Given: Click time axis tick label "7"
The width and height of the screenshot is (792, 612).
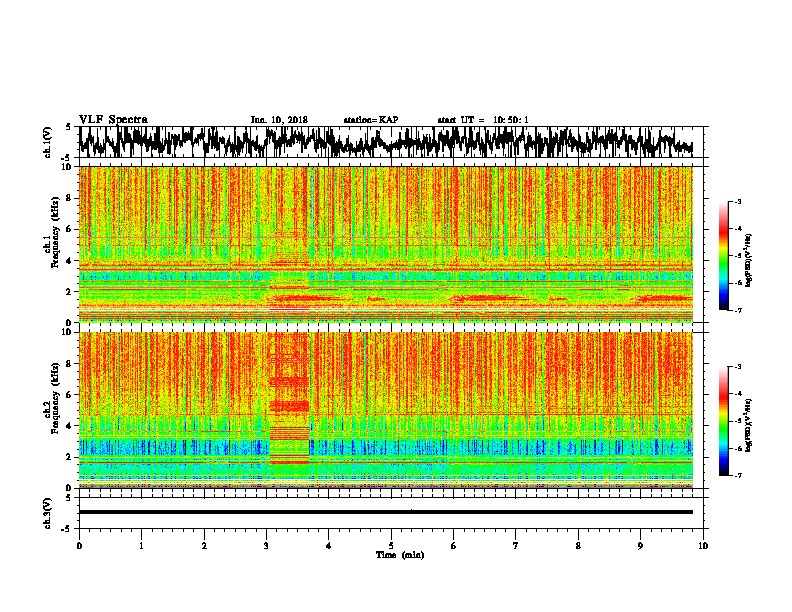Looking at the screenshot, I should (x=516, y=546).
